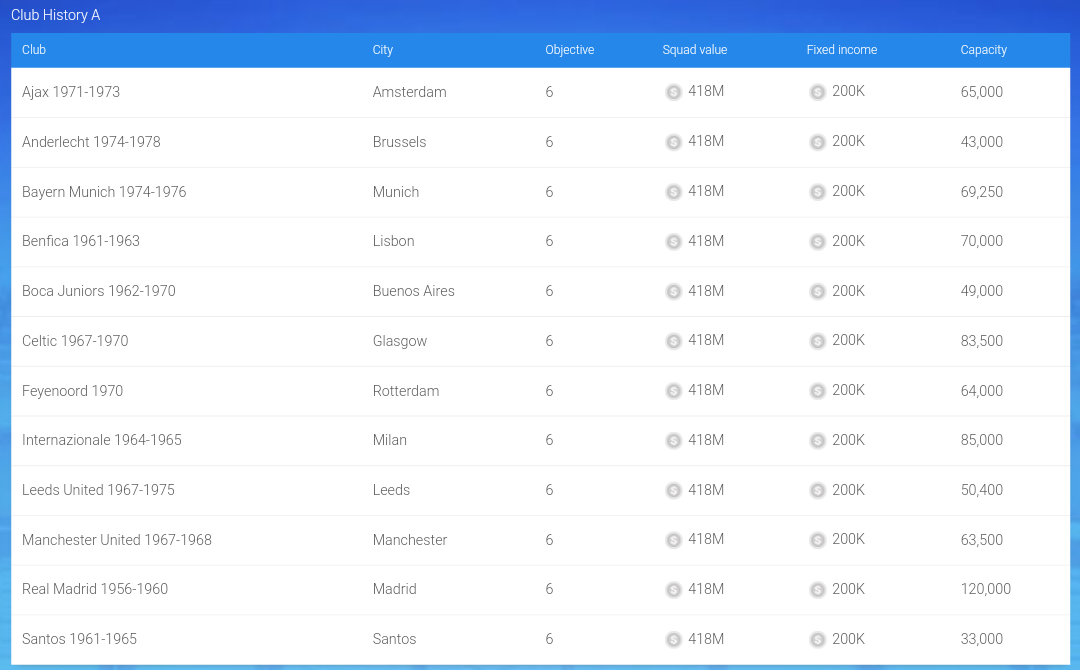Click the coin icon in Real Madrid squad value cell
Viewport: 1080px width, 670px height.
click(x=674, y=590)
